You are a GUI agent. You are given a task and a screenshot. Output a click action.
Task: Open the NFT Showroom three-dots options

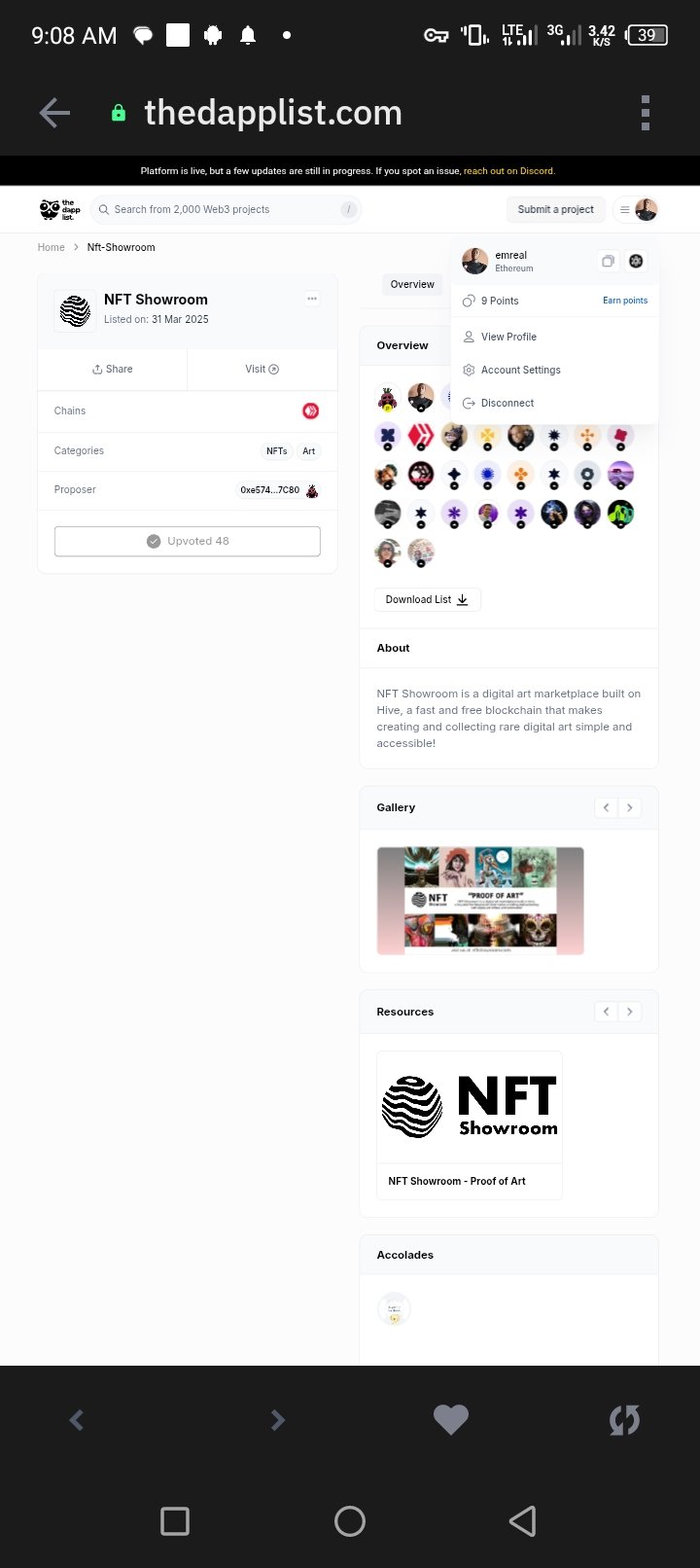point(312,299)
